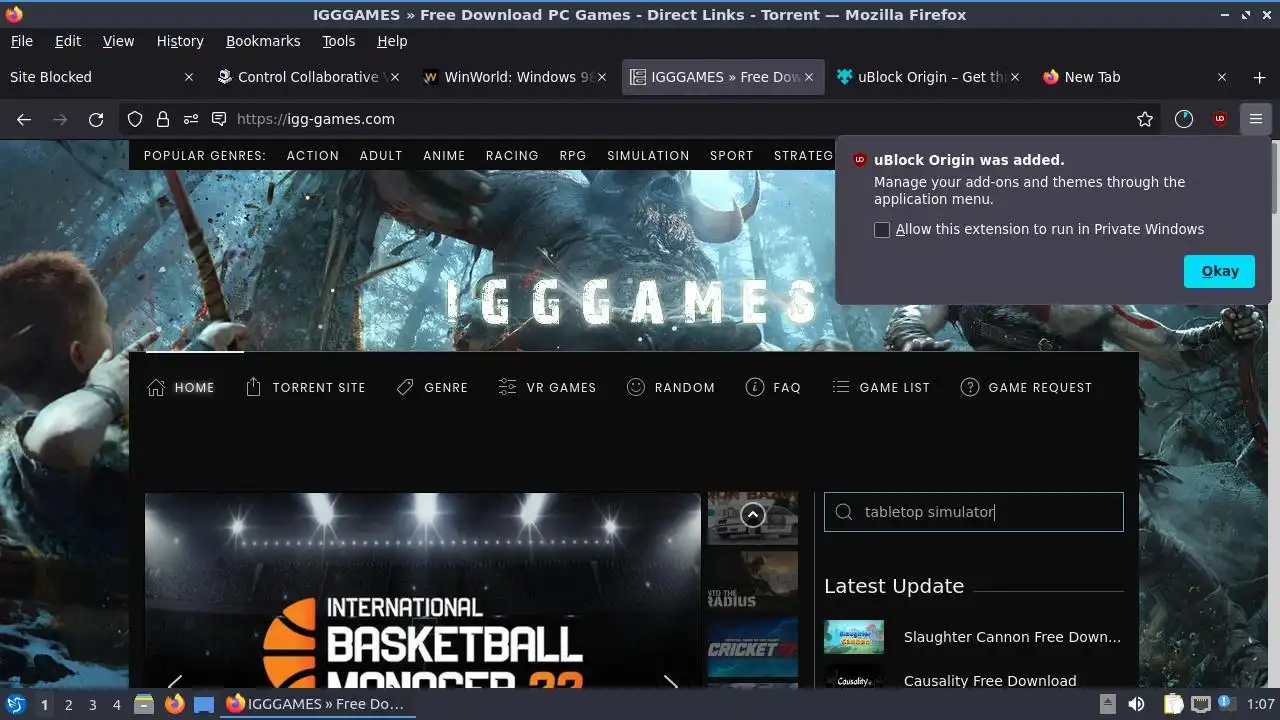Open Slaughter Cannon Free Download link
The width and height of the screenshot is (1280, 720).
tap(1012, 637)
